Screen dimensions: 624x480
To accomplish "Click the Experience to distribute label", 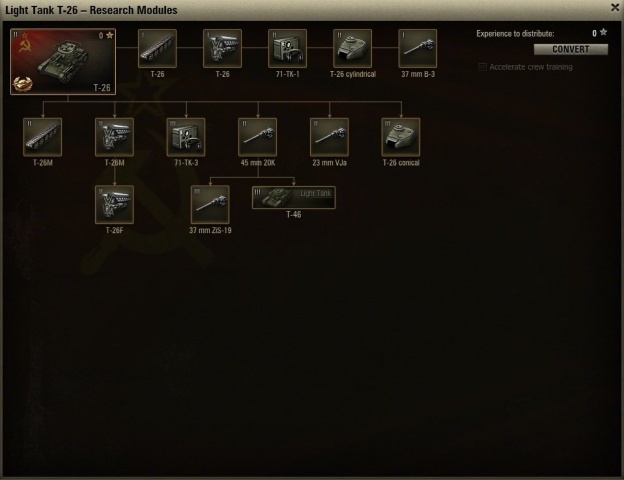I will (515, 34).
